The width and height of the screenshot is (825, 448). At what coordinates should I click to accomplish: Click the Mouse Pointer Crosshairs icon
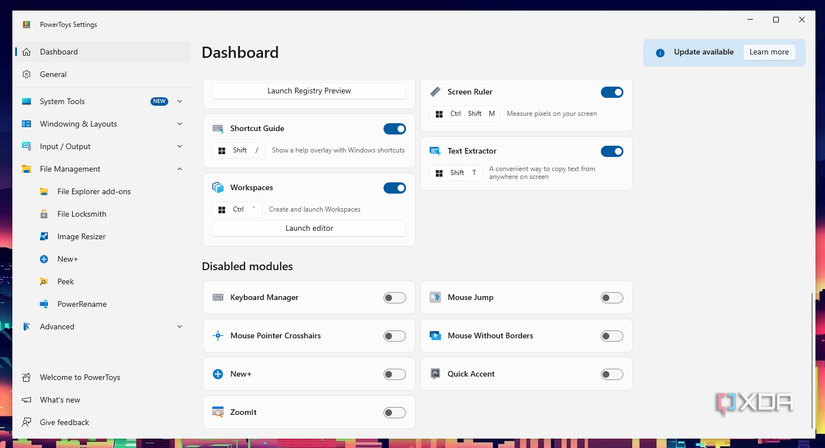pyautogui.click(x=218, y=336)
